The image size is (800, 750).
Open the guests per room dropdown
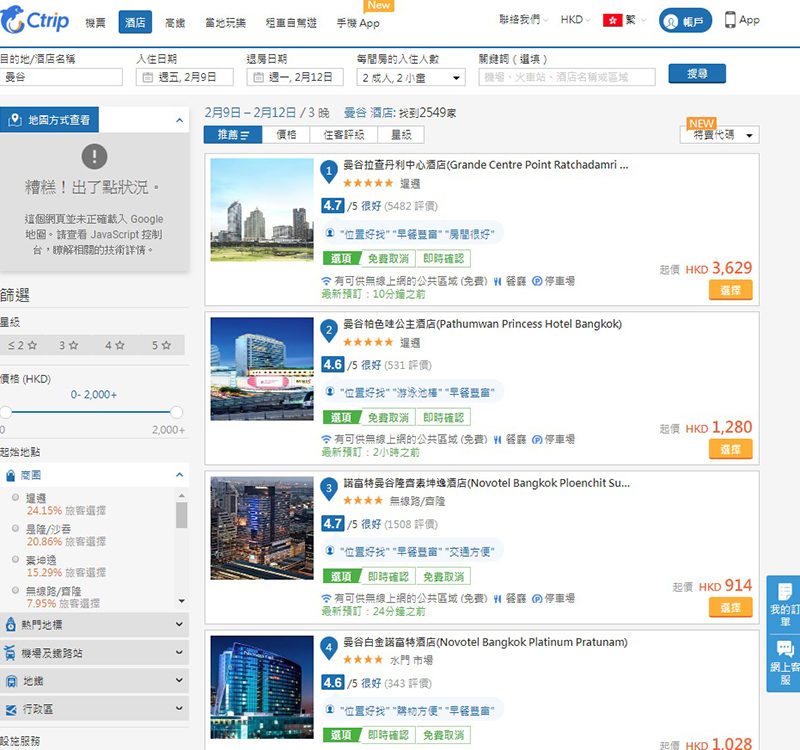point(411,78)
